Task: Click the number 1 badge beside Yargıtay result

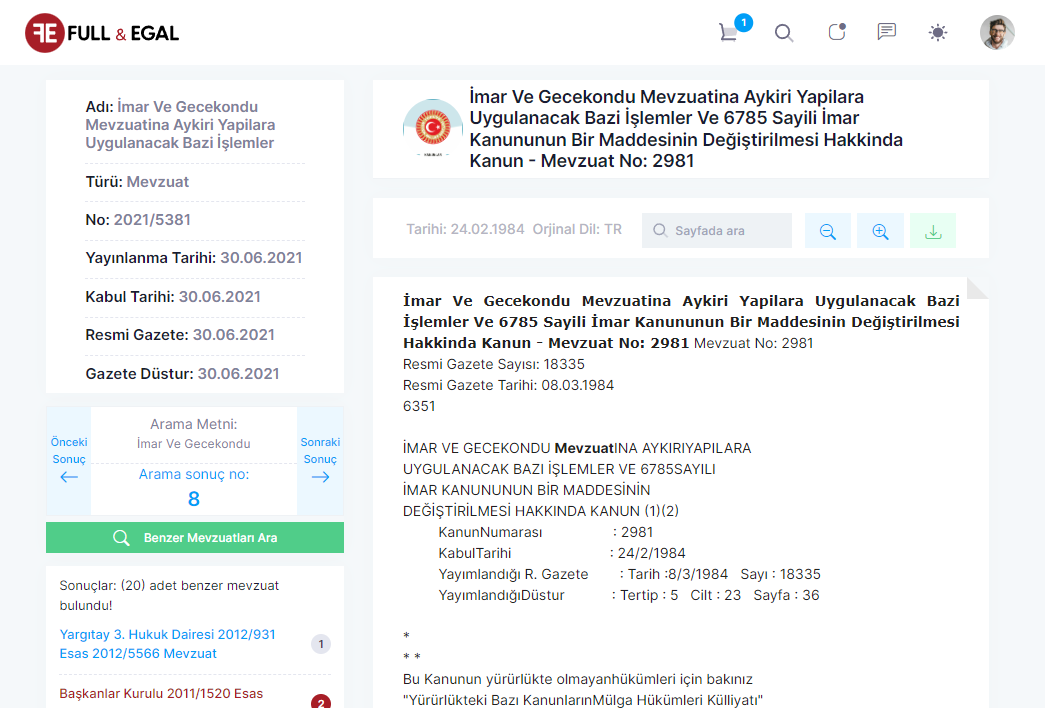Action: tap(321, 644)
